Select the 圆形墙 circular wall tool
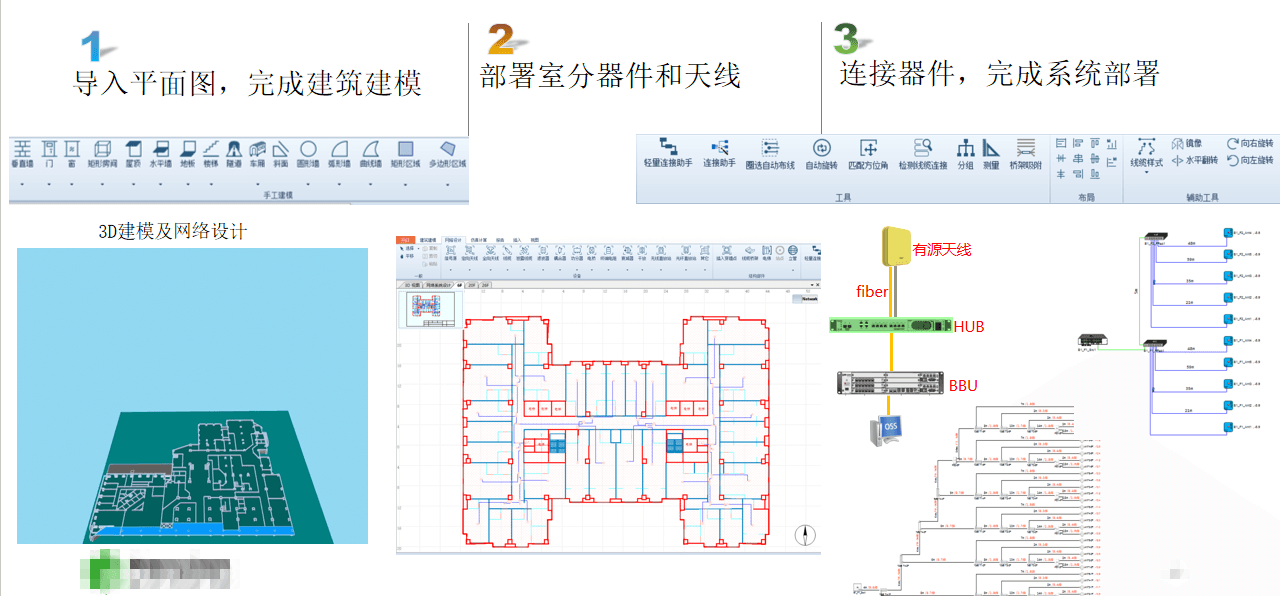 308,155
